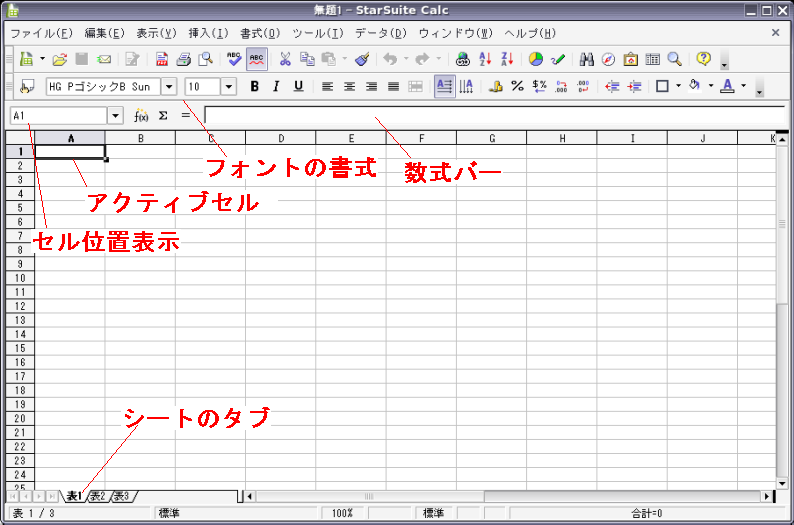
Task: Click the Open file folder icon
Action: 60,59
